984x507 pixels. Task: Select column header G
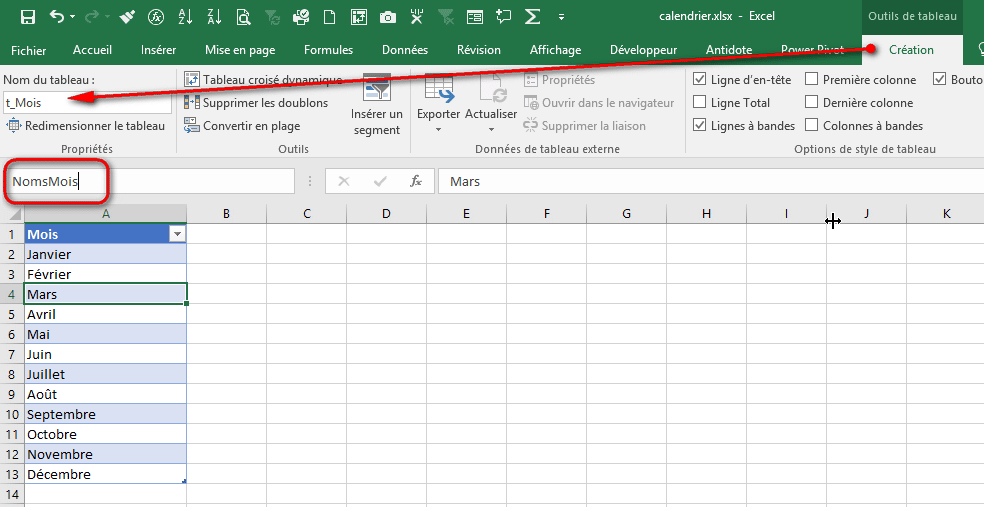[x=626, y=214]
